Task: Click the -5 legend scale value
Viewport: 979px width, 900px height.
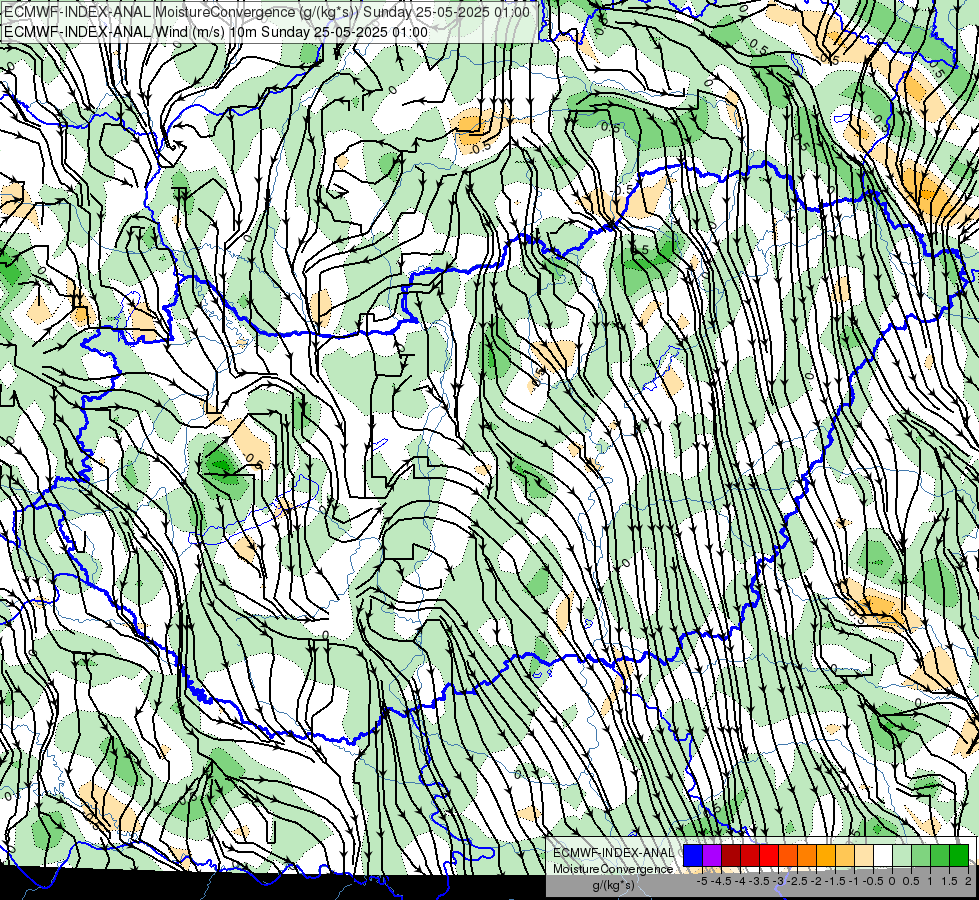Action: coord(701,881)
